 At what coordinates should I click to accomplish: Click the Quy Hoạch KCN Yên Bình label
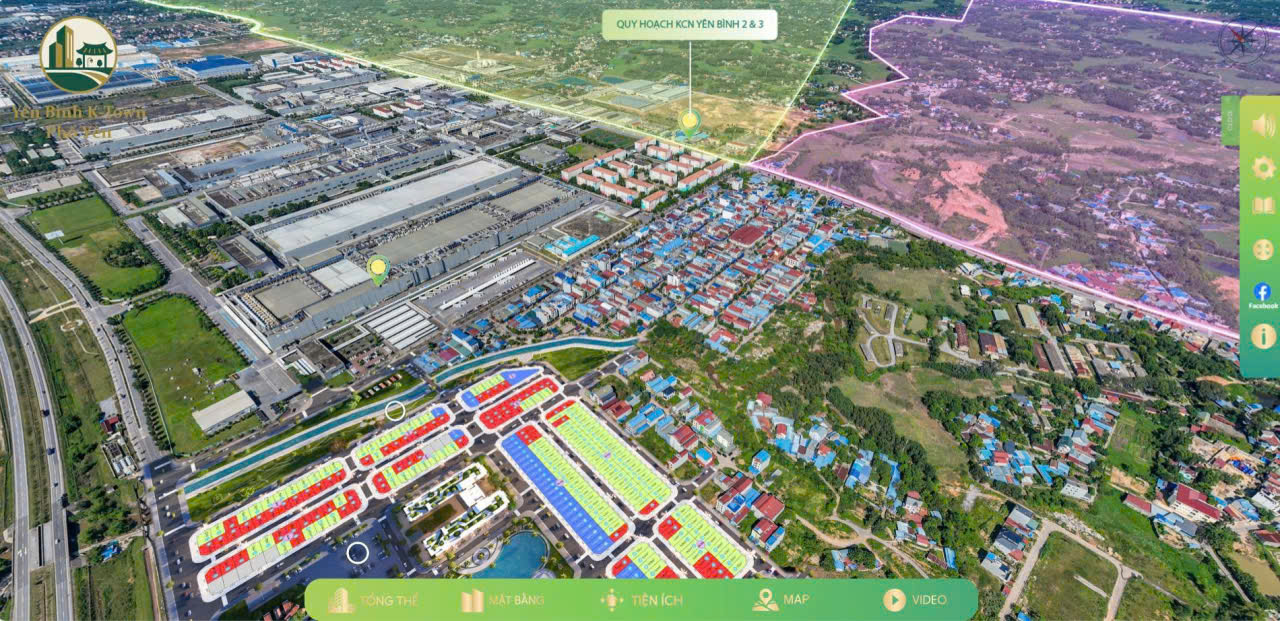coord(689,25)
